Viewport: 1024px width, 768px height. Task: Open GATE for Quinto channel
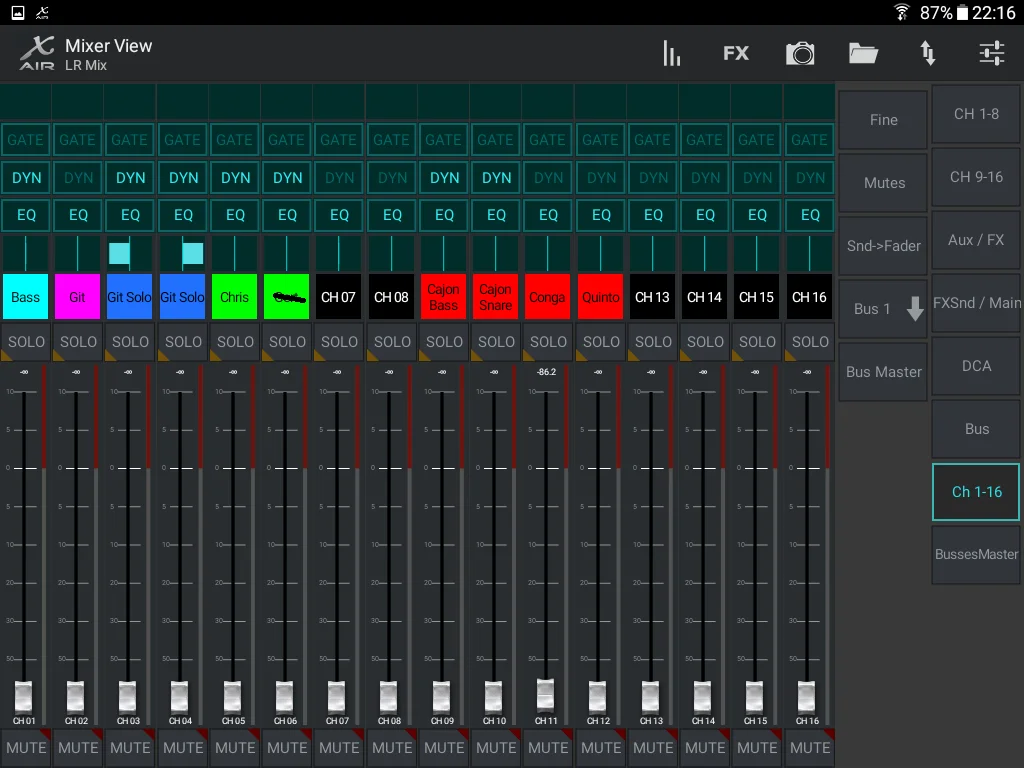click(x=600, y=140)
